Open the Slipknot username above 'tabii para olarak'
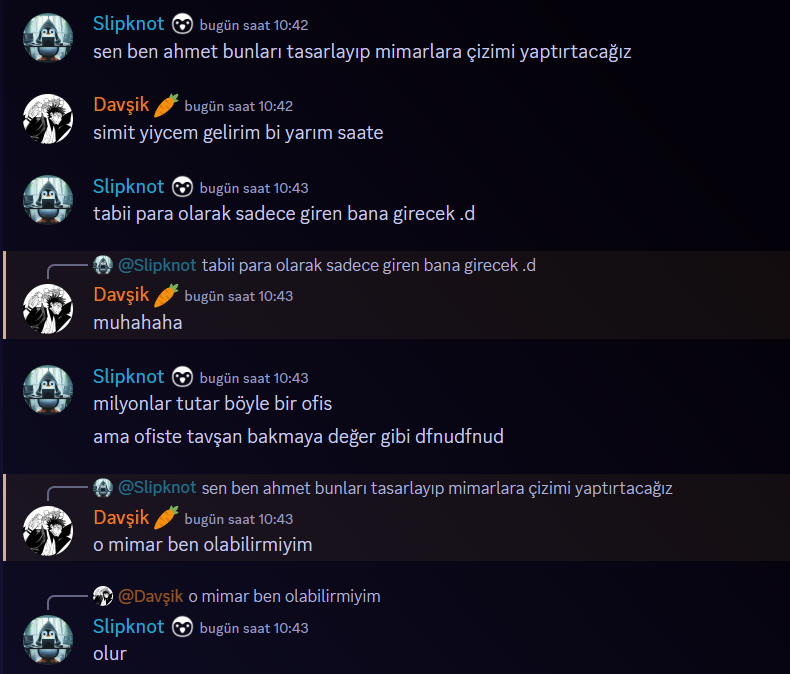Viewport: 790px width, 674px height. pos(128,187)
